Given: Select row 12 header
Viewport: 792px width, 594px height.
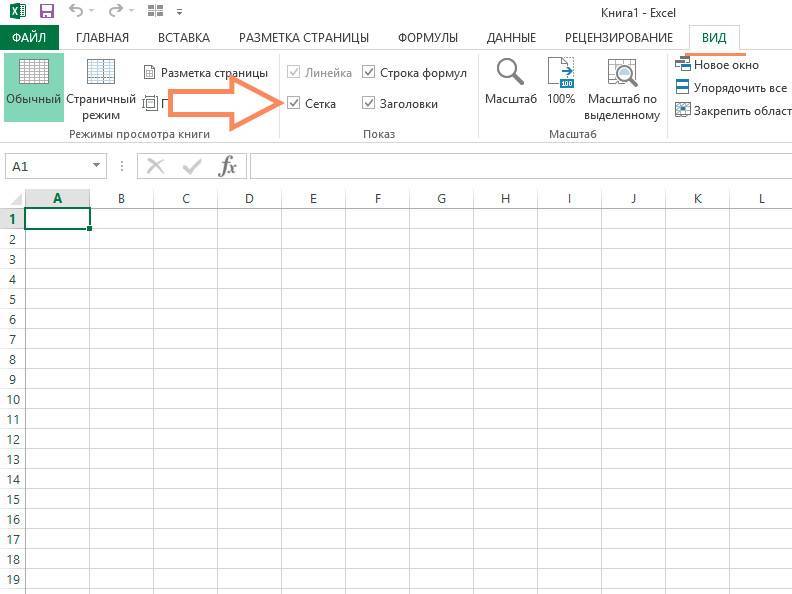Looking at the screenshot, I should (13, 439).
